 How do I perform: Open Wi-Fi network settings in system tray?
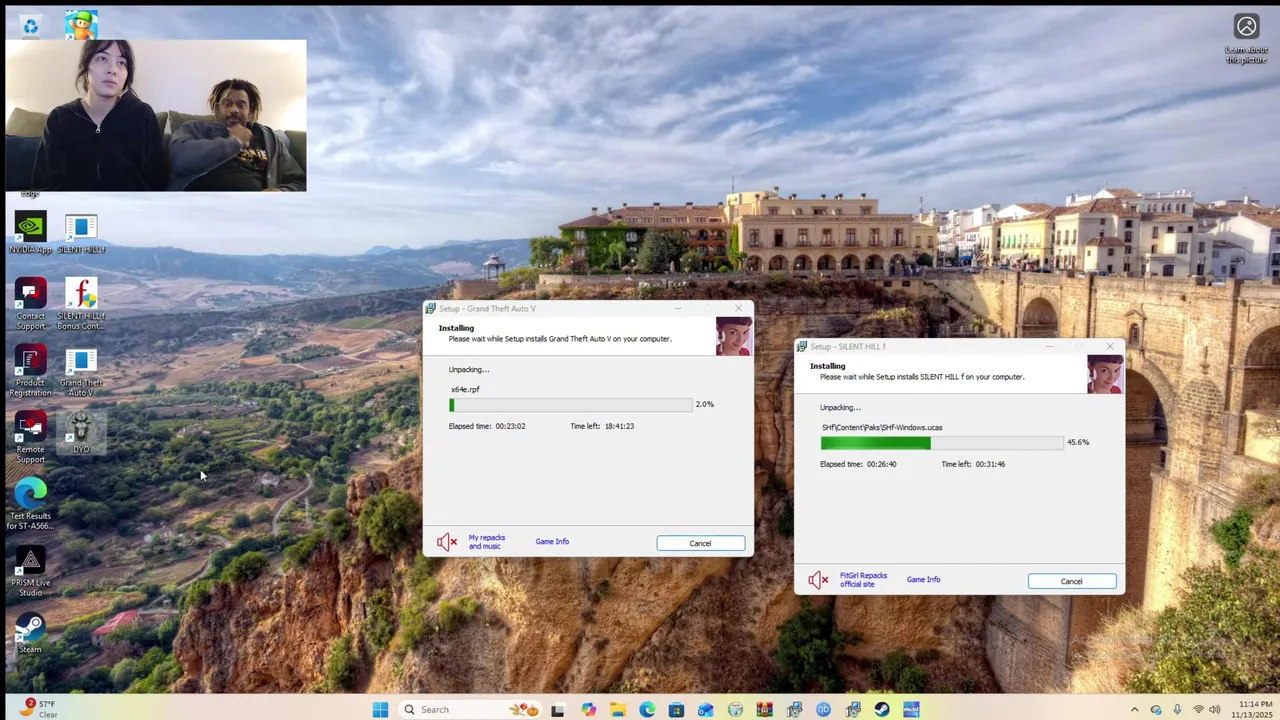point(1198,710)
